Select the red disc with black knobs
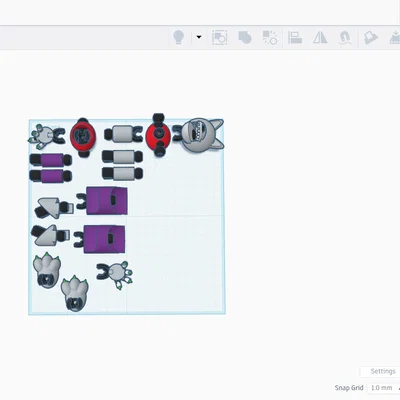This screenshot has height=400, width=400. point(159,135)
